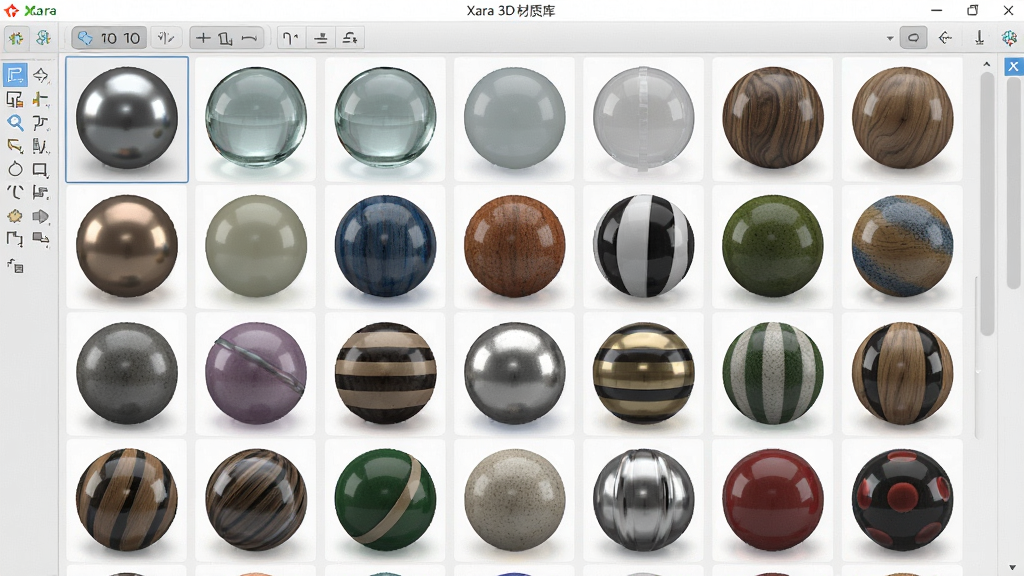This screenshot has width=1024, height=576.
Task: Select the purple sphere with silver band
Action: pyautogui.click(x=255, y=373)
